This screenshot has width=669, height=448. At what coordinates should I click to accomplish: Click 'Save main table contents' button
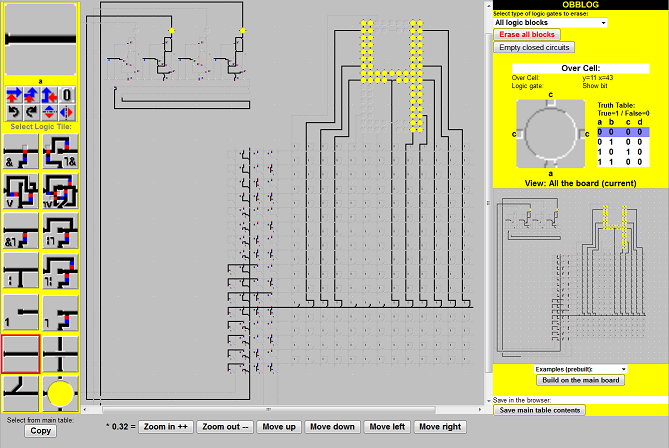[540, 410]
